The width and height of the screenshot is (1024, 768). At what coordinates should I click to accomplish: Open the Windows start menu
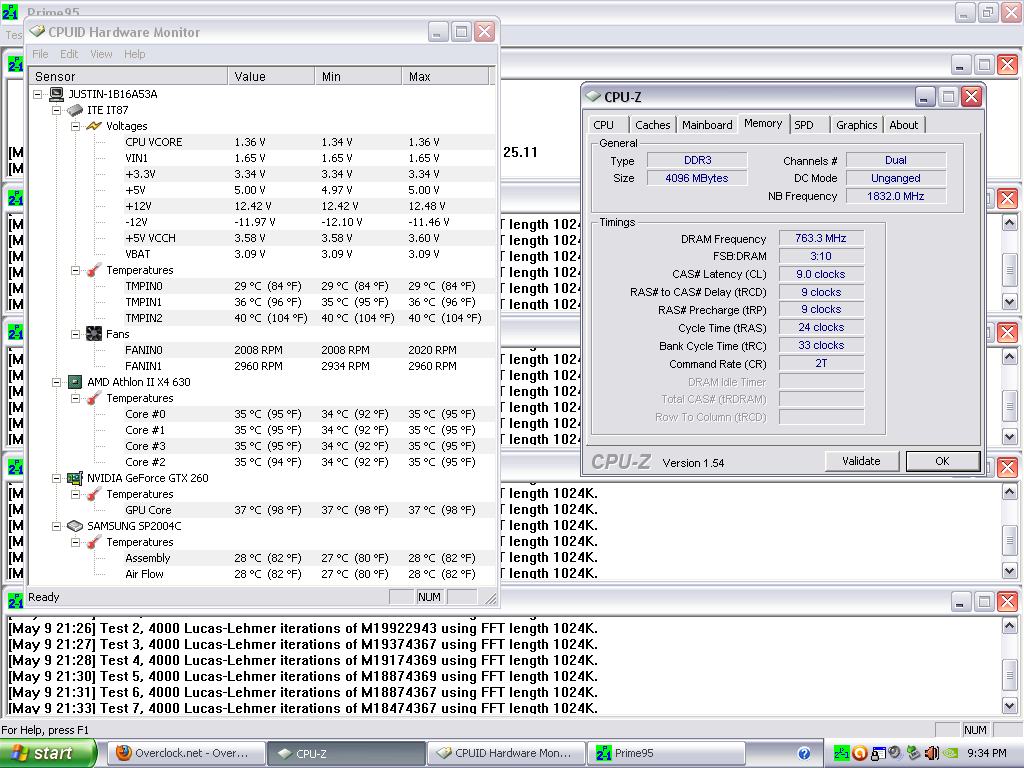pyautogui.click(x=48, y=753)
